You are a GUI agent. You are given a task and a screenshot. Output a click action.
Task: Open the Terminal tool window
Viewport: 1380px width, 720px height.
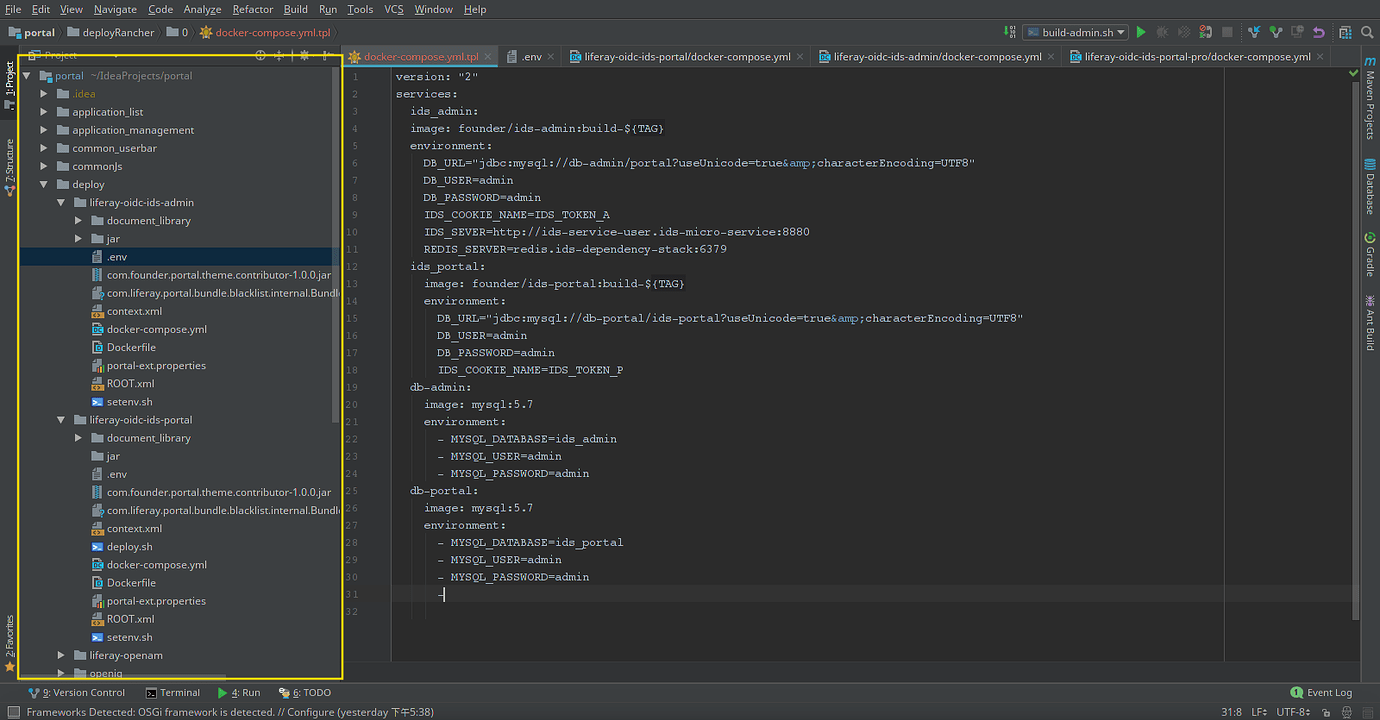coord(172,692)
